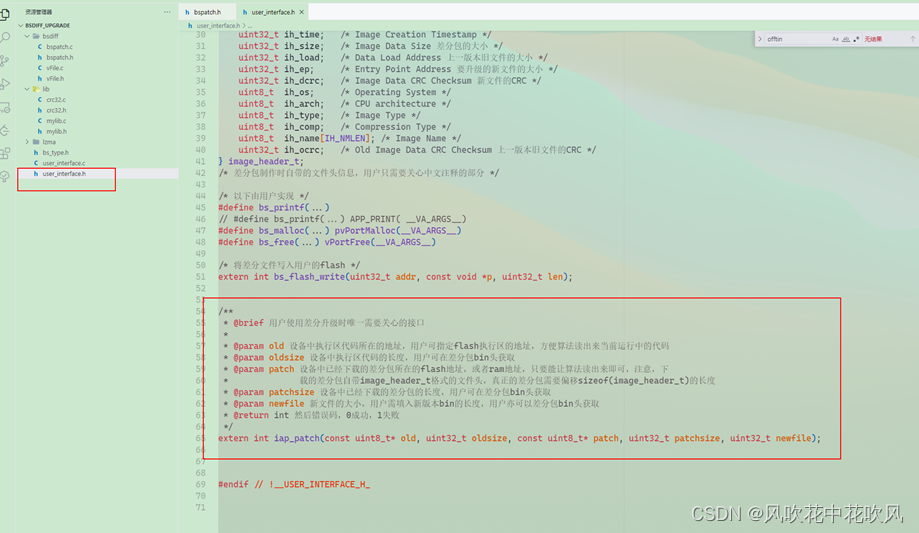Toggle Match Whole Word in find widget
919x533 pixels.
click(x=846, y=39)
